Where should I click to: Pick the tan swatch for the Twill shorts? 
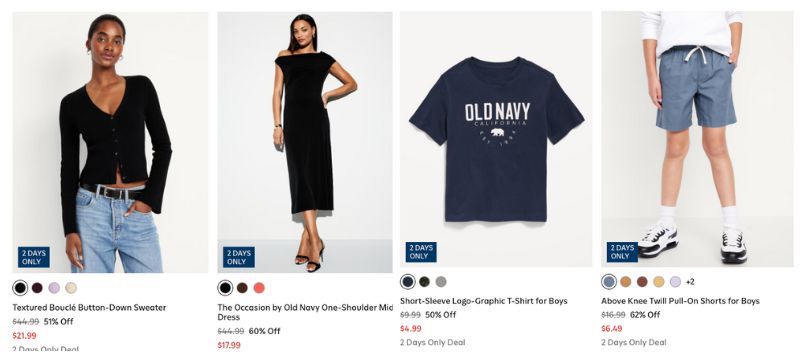[x=626, y=281]
